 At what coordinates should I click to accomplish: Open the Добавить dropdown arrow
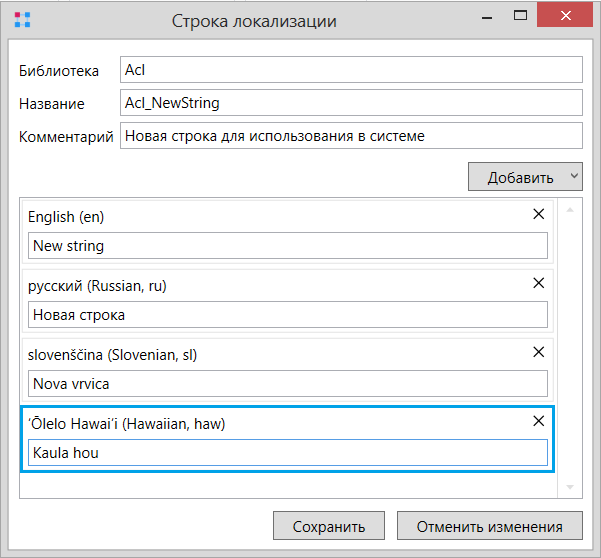click(574, 176)
